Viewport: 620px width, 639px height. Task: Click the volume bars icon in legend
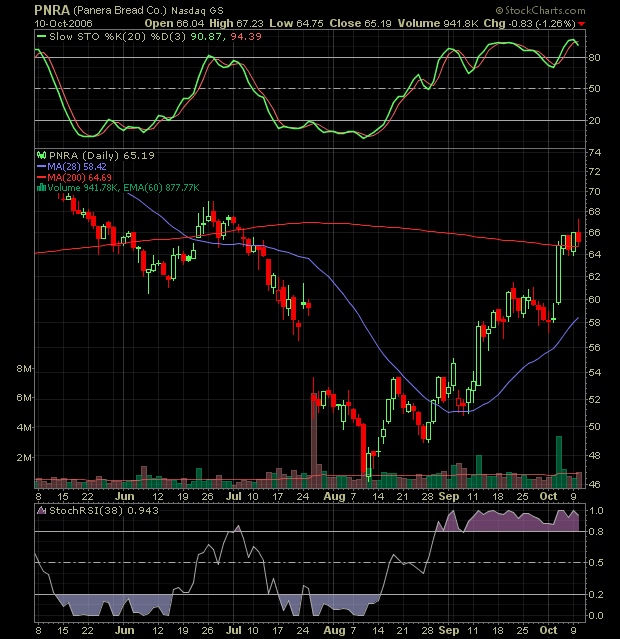tap(41, 187)
